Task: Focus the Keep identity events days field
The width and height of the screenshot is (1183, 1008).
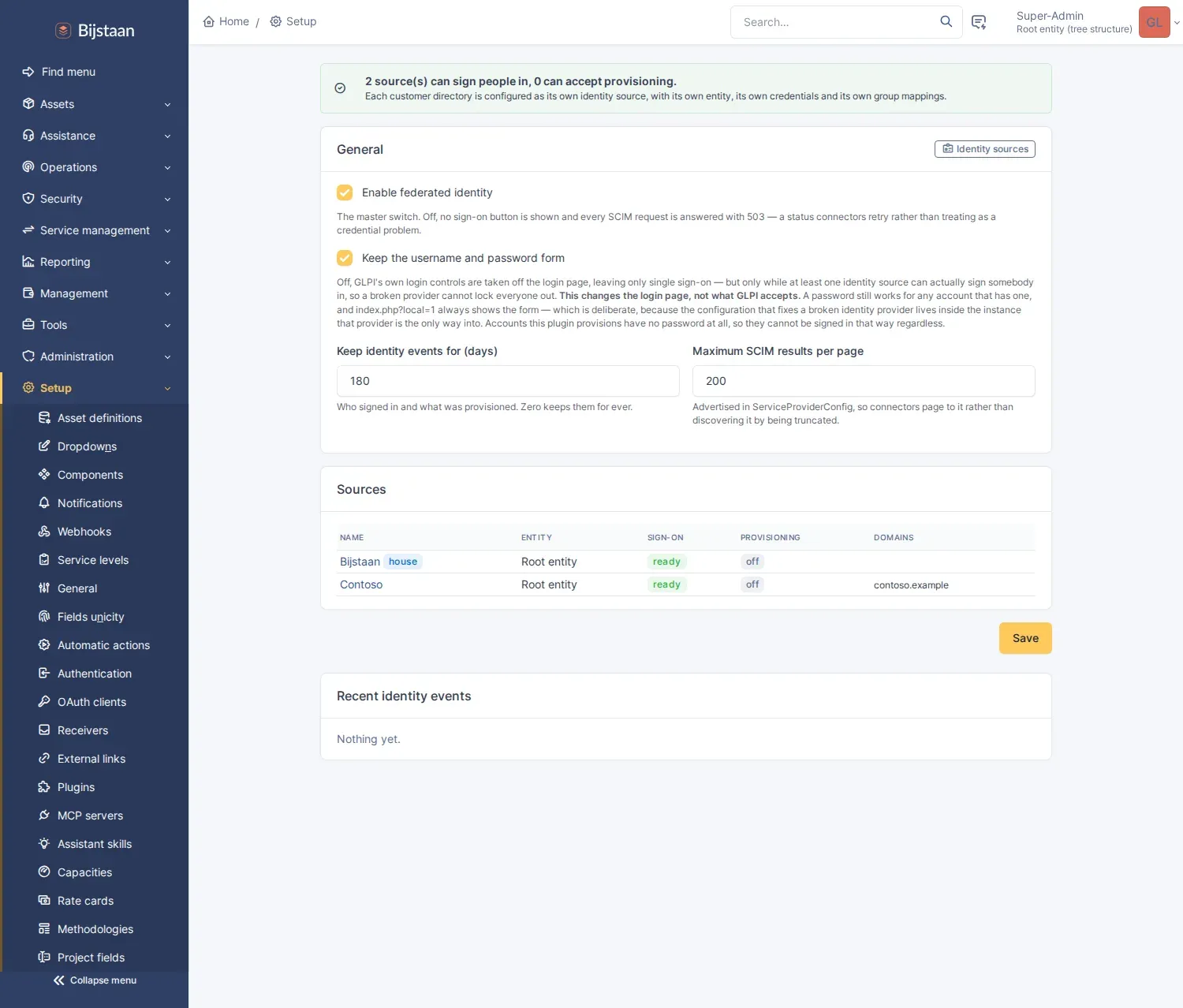Action: coord(508,381)
